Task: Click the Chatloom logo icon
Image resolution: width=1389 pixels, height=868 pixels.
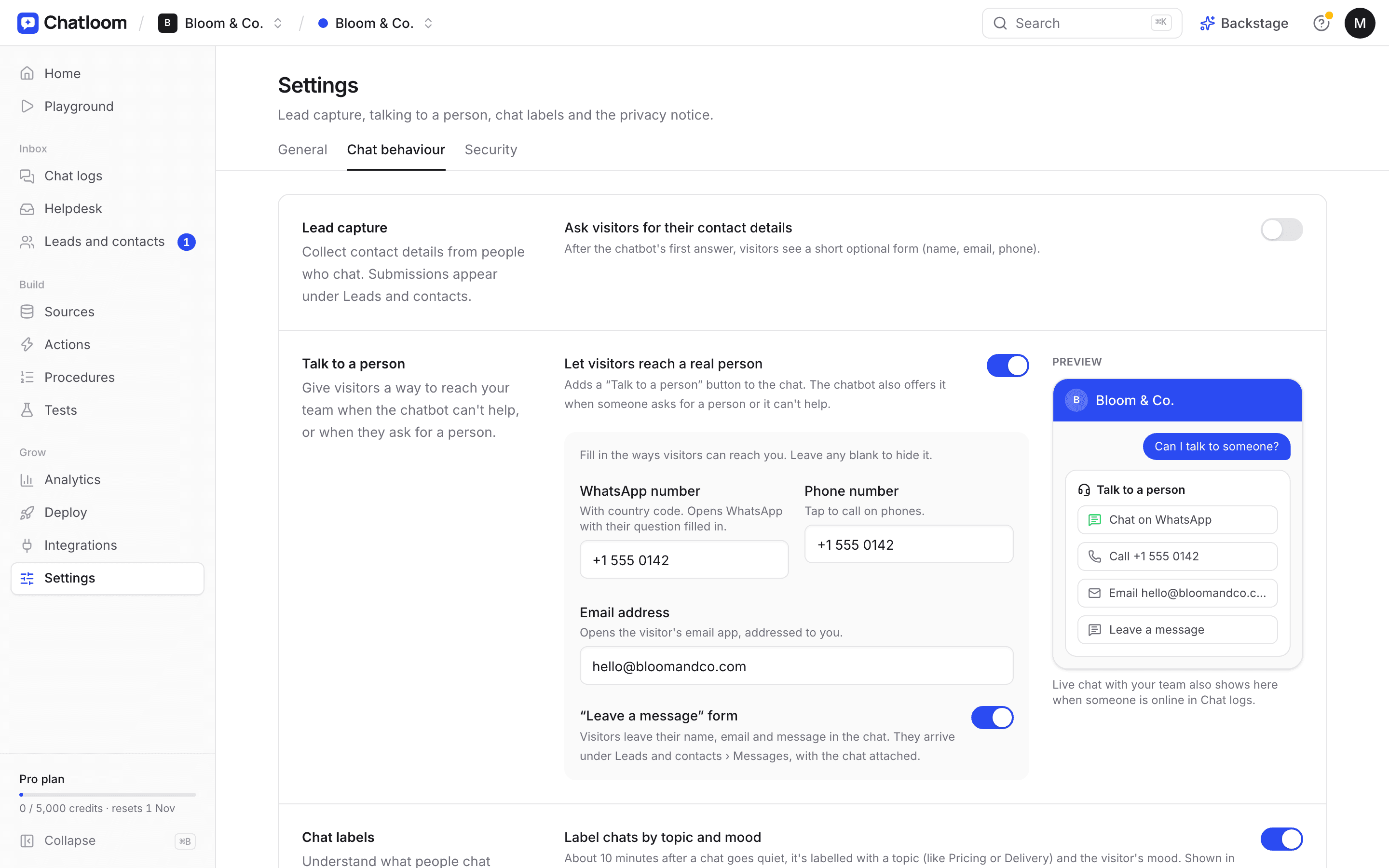Action: (x=27, y=23)
